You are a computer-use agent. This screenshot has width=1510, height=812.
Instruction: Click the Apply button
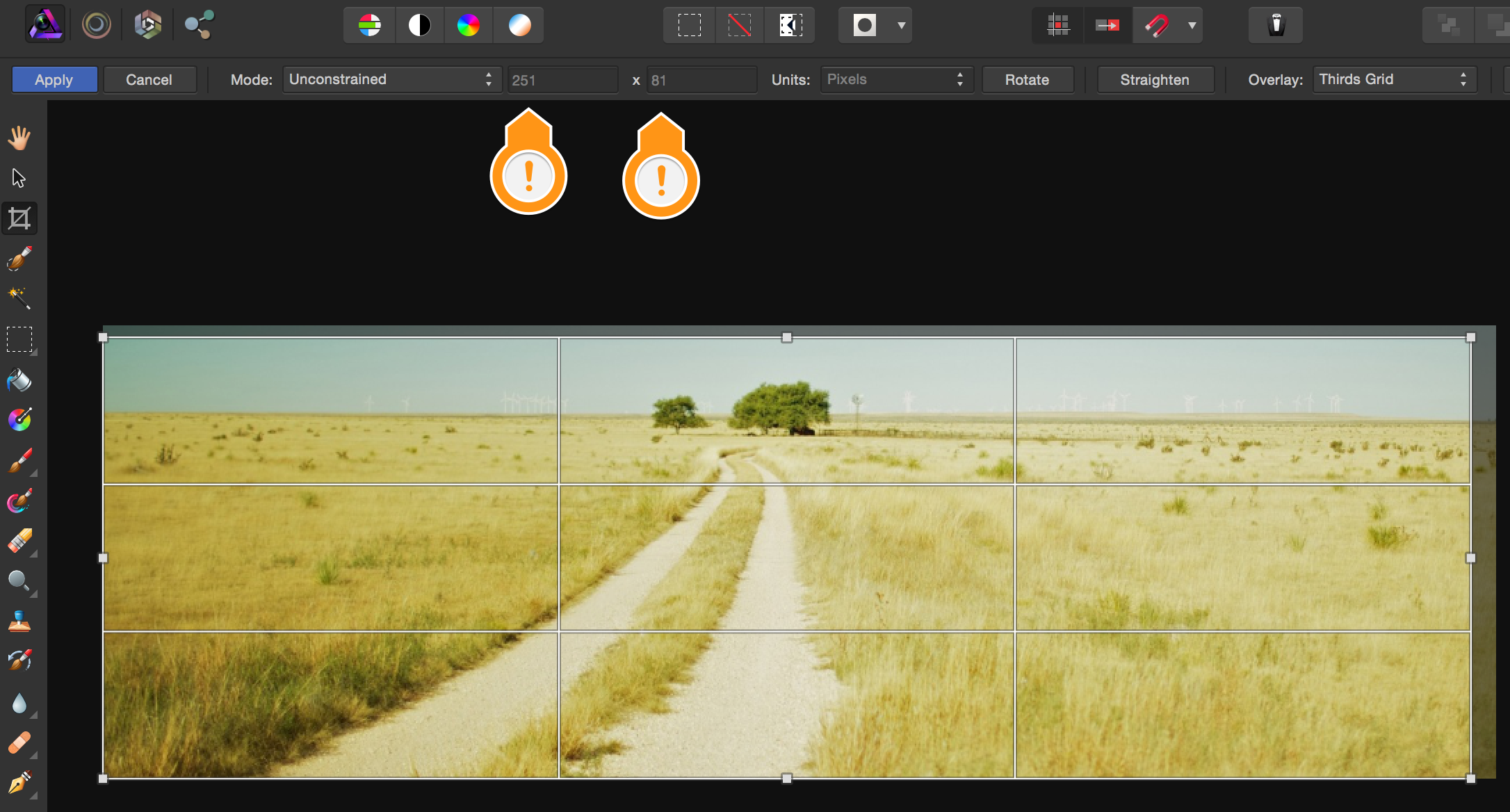tap(54, 80)
